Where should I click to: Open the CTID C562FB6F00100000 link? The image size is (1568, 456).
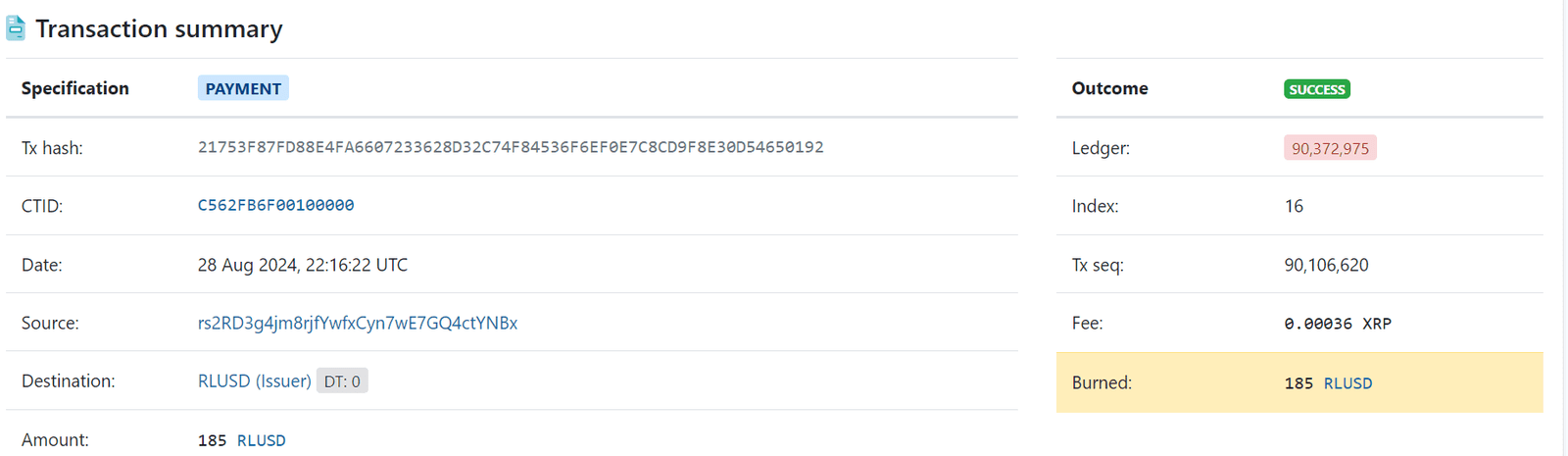(x=275, y=205)
